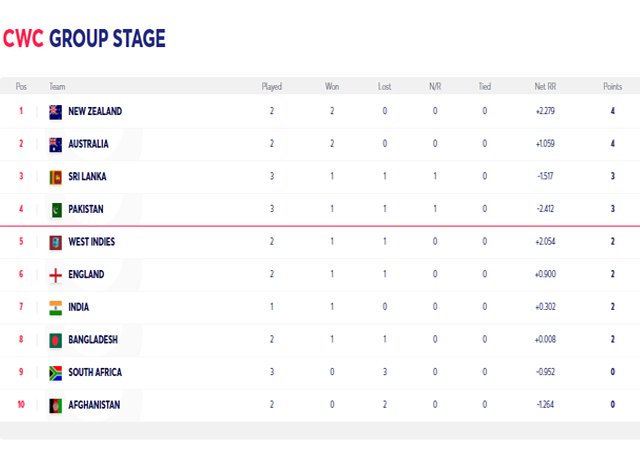
Task: Click the Played column header
Action: (x=272, y=87)
